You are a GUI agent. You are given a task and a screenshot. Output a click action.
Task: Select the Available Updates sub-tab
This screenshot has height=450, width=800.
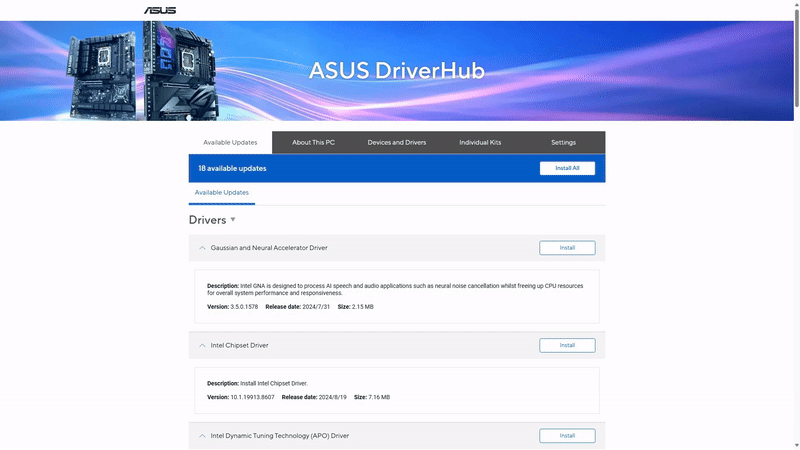pos(221,193)
